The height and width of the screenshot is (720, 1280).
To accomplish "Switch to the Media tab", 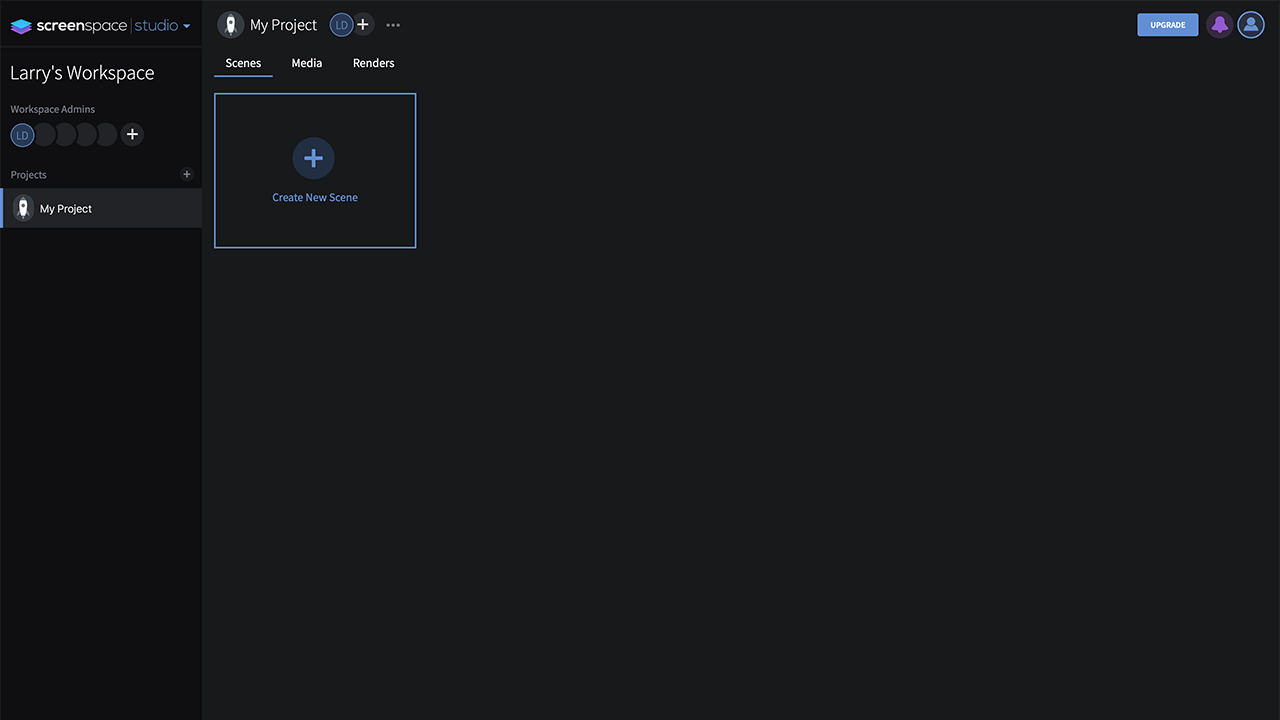I will 307,63.
